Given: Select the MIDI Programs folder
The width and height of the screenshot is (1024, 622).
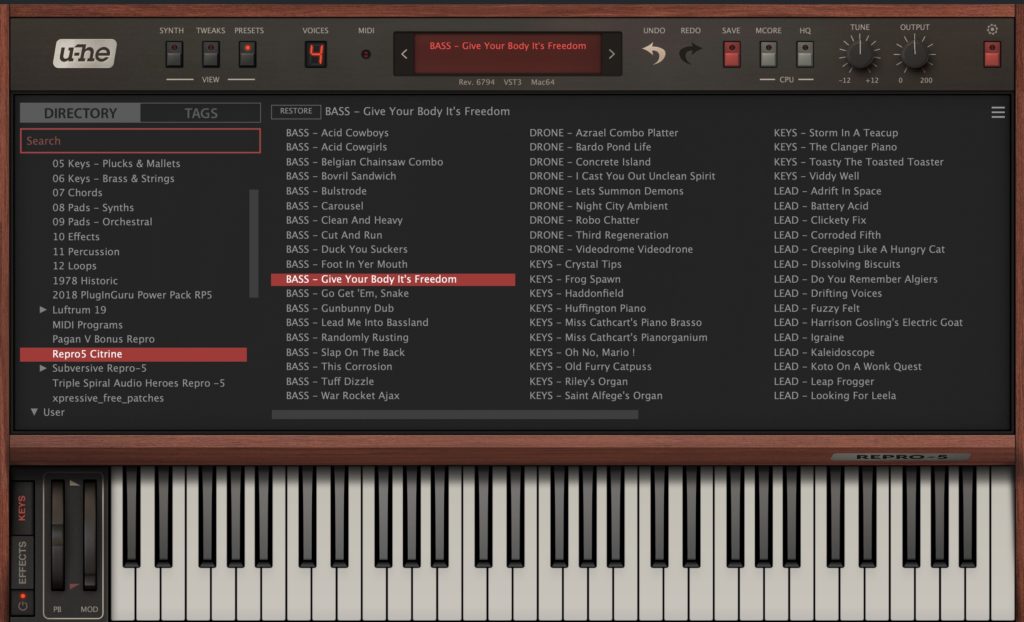Looking at the screenshot, I should (x=88, y=325).
